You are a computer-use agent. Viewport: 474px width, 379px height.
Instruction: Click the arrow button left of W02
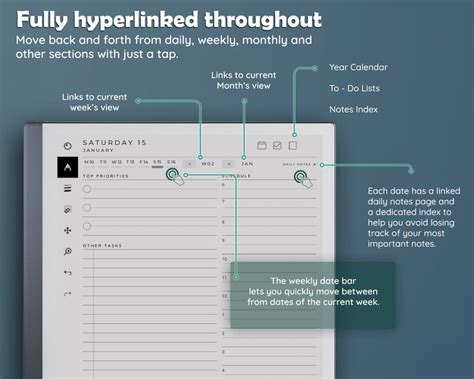(189, 164)
